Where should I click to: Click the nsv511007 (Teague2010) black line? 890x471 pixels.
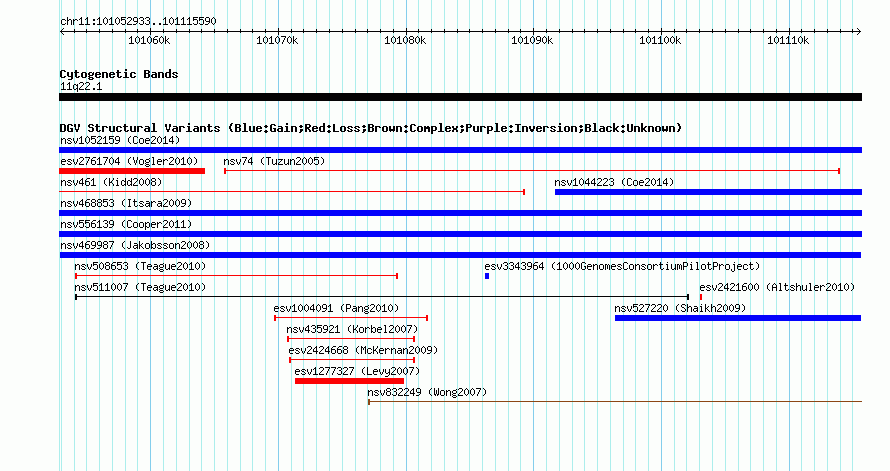coord(382,297)
